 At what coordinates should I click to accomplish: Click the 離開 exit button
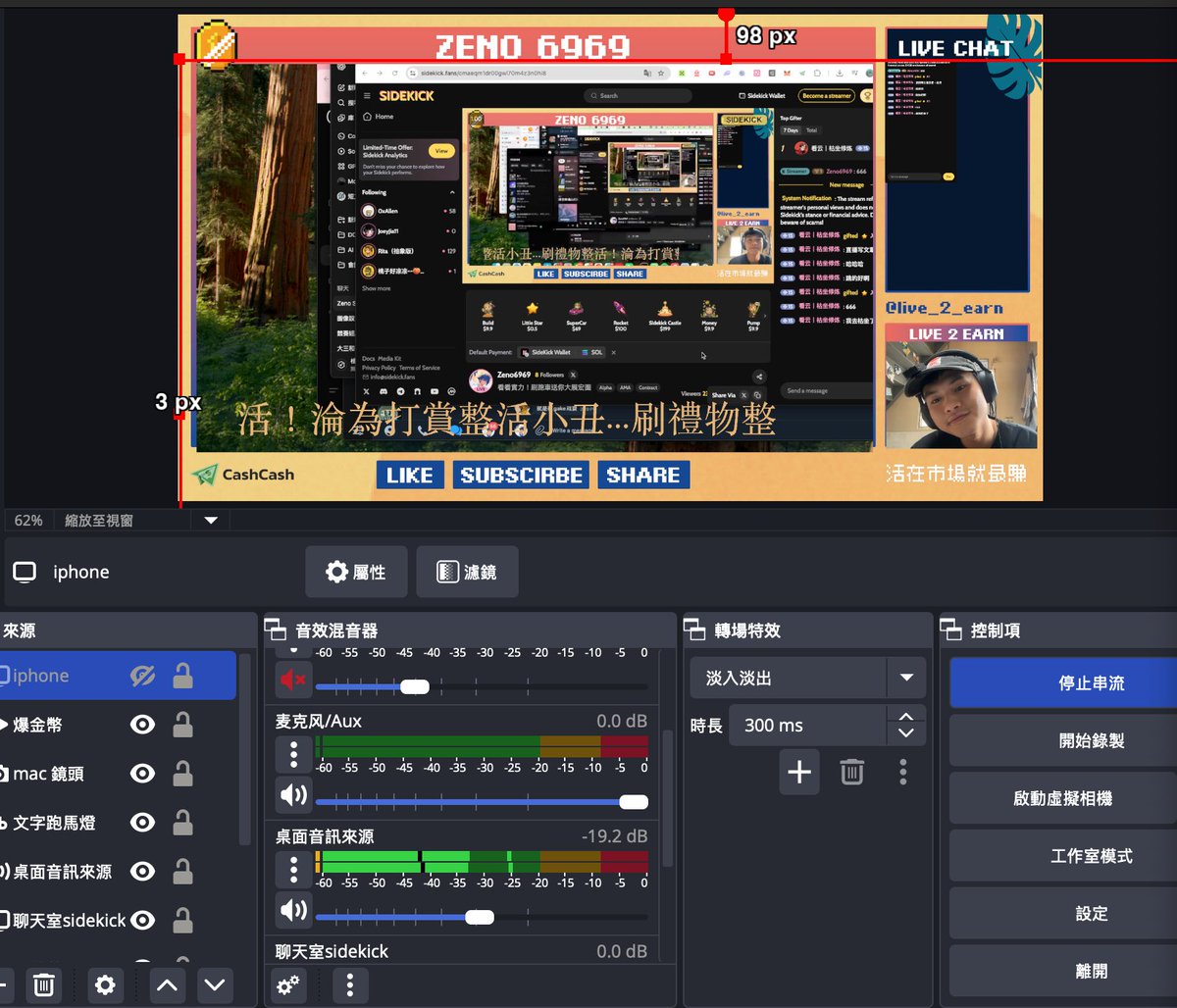pos(1063,971)
